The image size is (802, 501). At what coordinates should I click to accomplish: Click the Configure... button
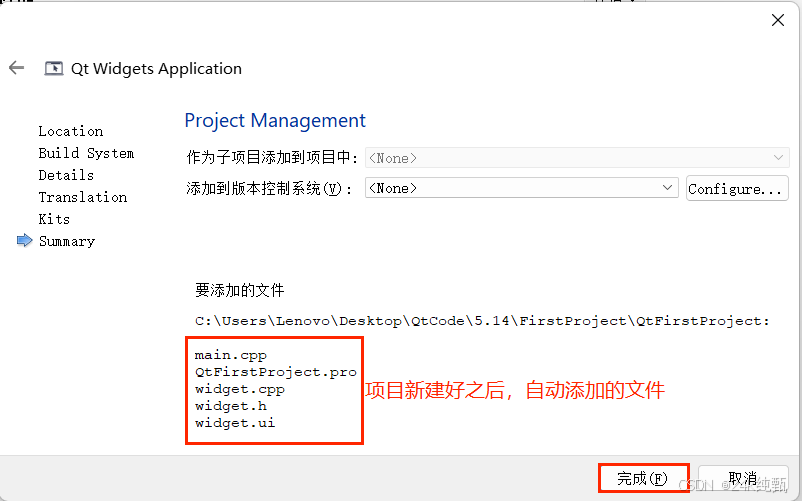[x=737, y=189]
